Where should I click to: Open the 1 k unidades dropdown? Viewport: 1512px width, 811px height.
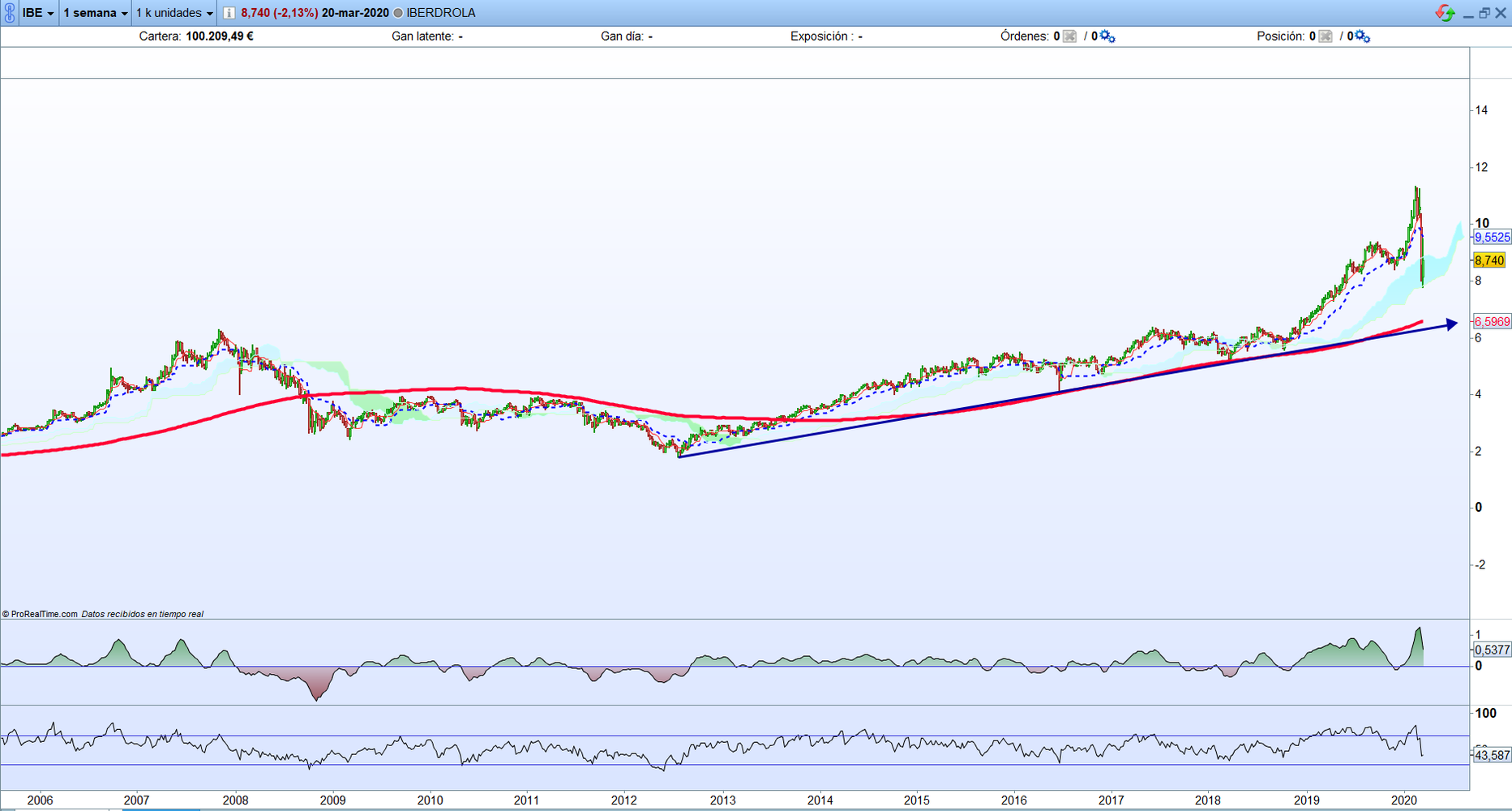tap(174, 13)
